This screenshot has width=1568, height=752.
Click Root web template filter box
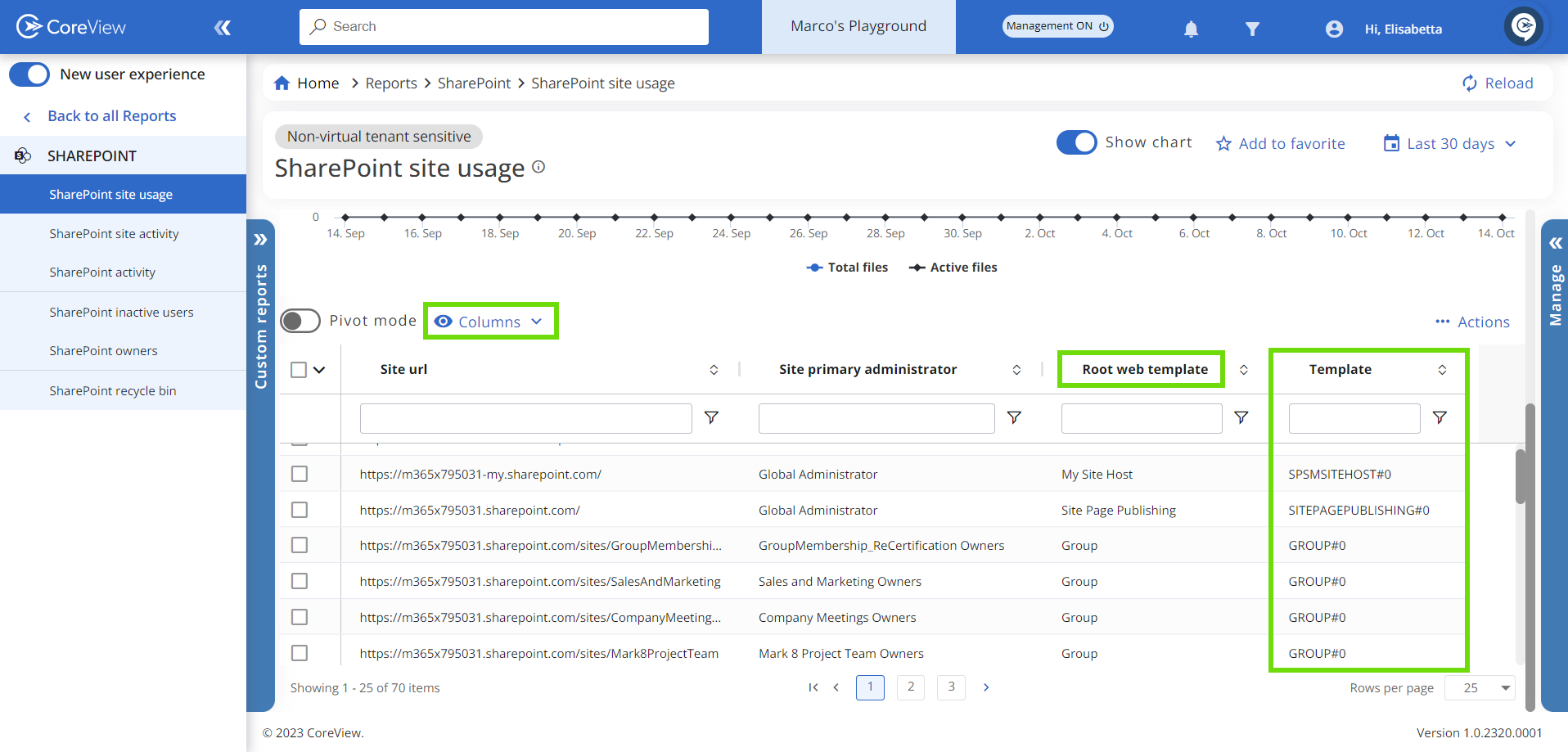tap(1142, 418)
